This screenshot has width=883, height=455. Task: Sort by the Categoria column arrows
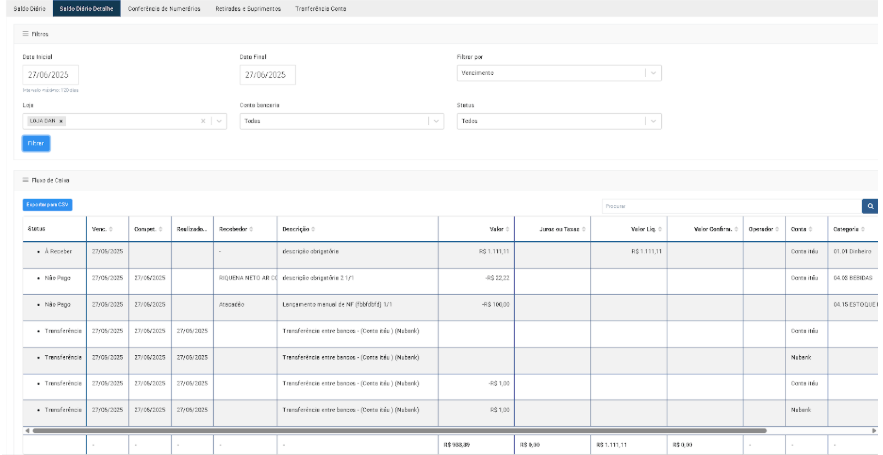pyautogui.click(x=863, y=229)
